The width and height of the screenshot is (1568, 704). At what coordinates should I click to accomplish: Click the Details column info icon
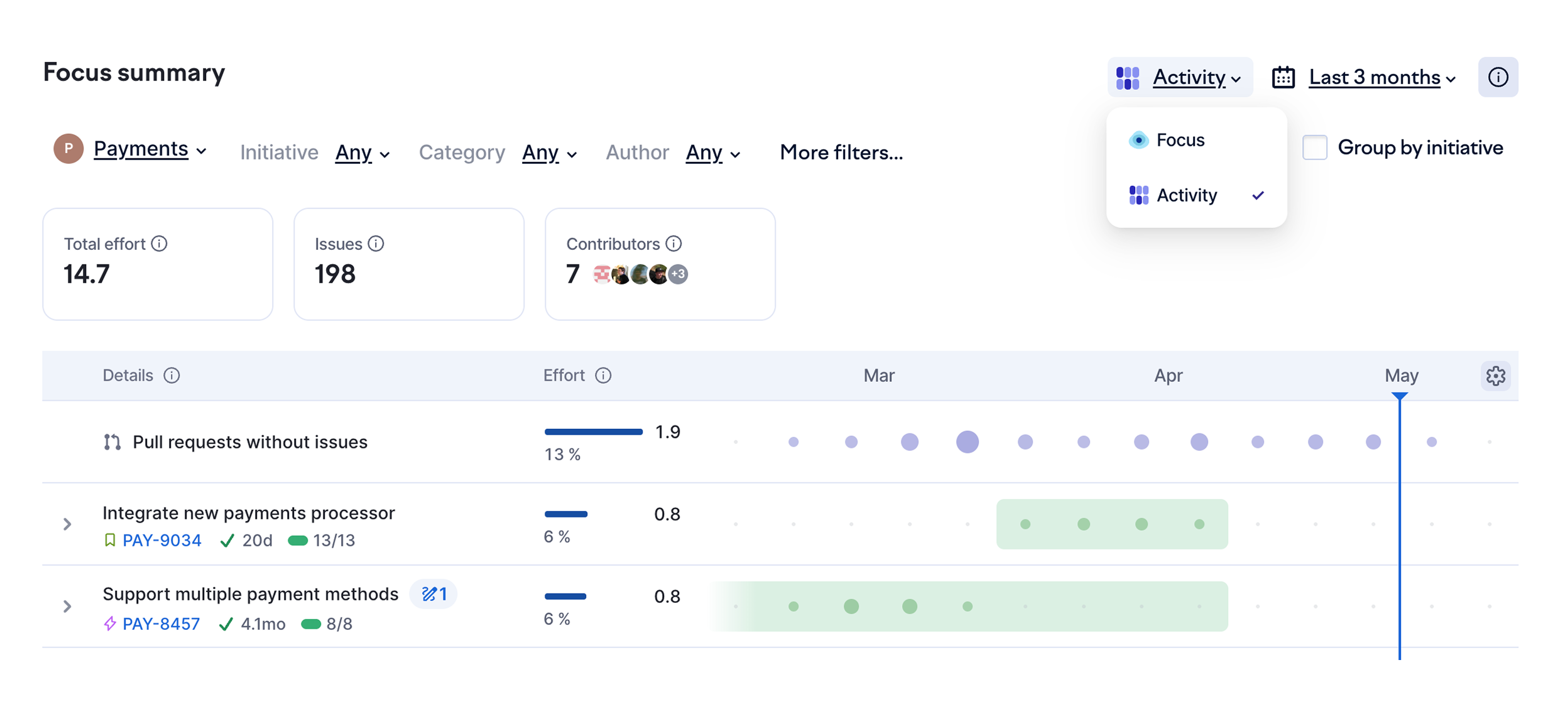[171, 376]
